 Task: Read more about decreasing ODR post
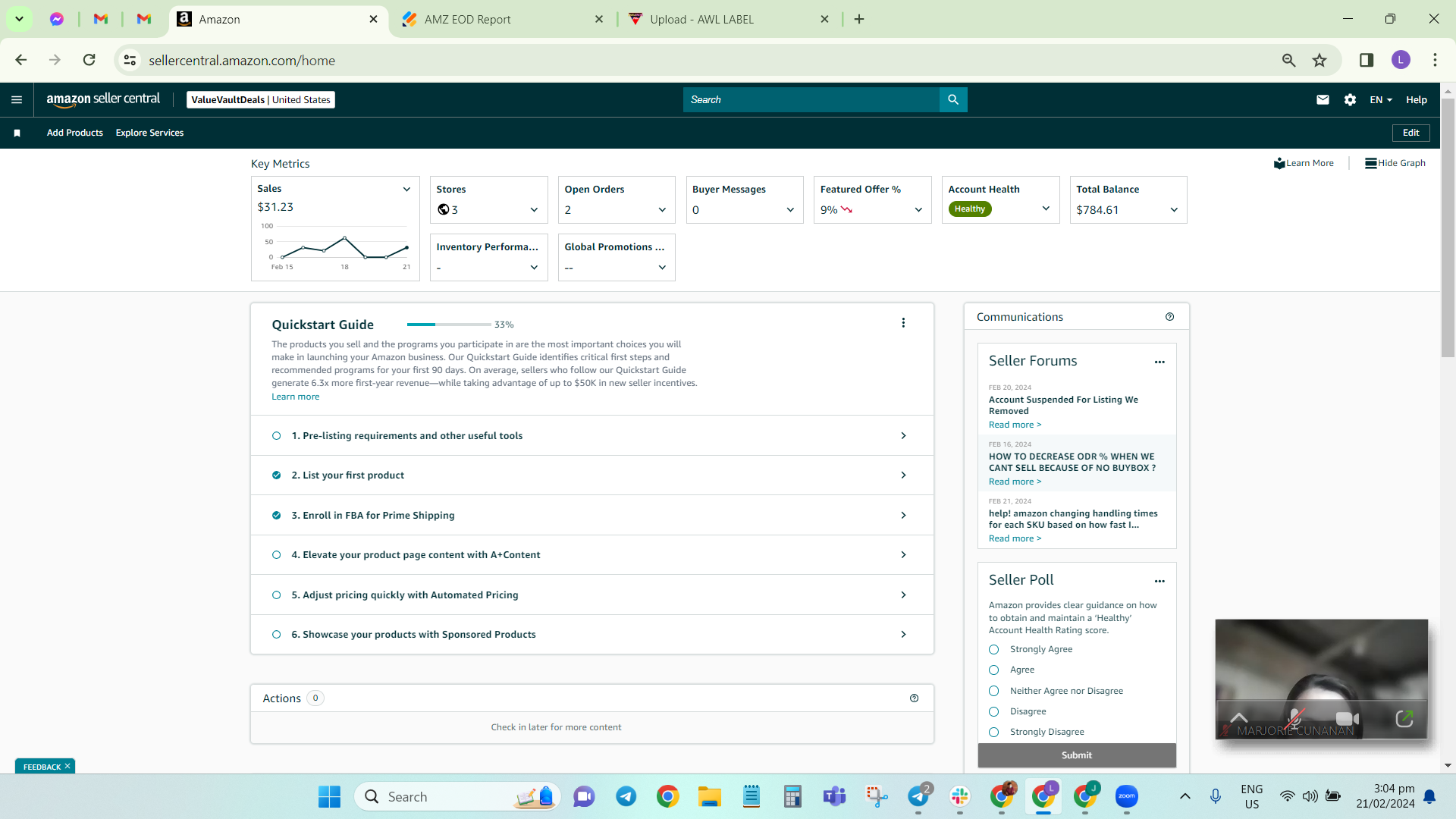click(1015, 482)
